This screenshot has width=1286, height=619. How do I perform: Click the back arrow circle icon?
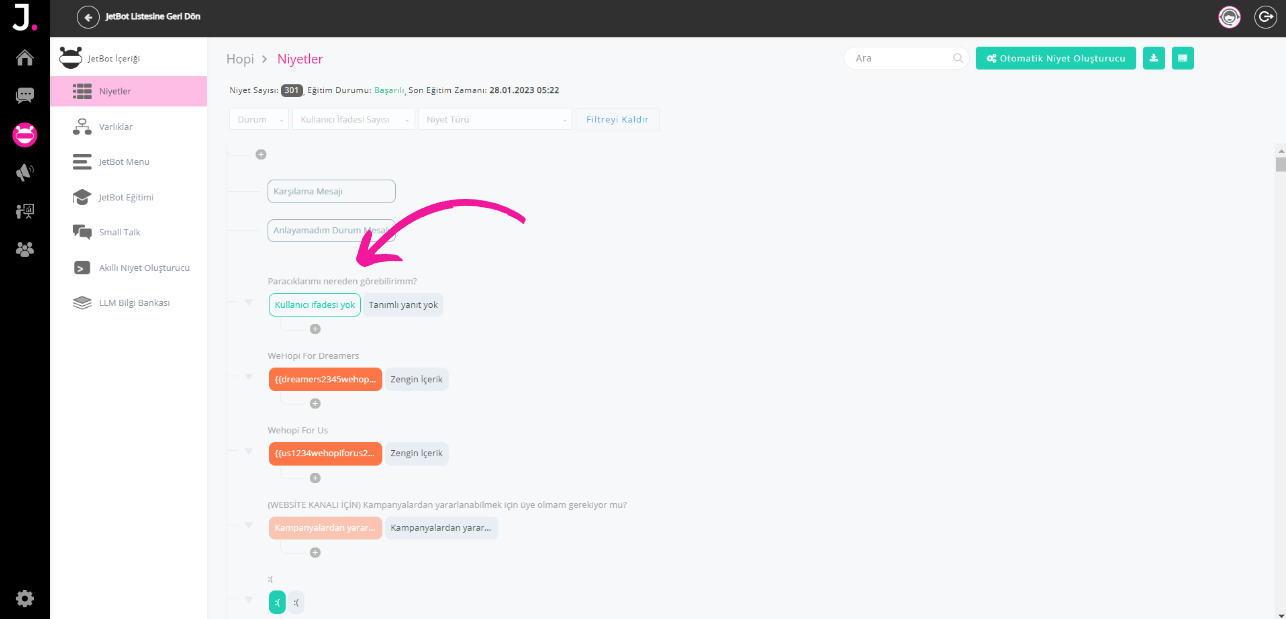click(x=89, y=17)
